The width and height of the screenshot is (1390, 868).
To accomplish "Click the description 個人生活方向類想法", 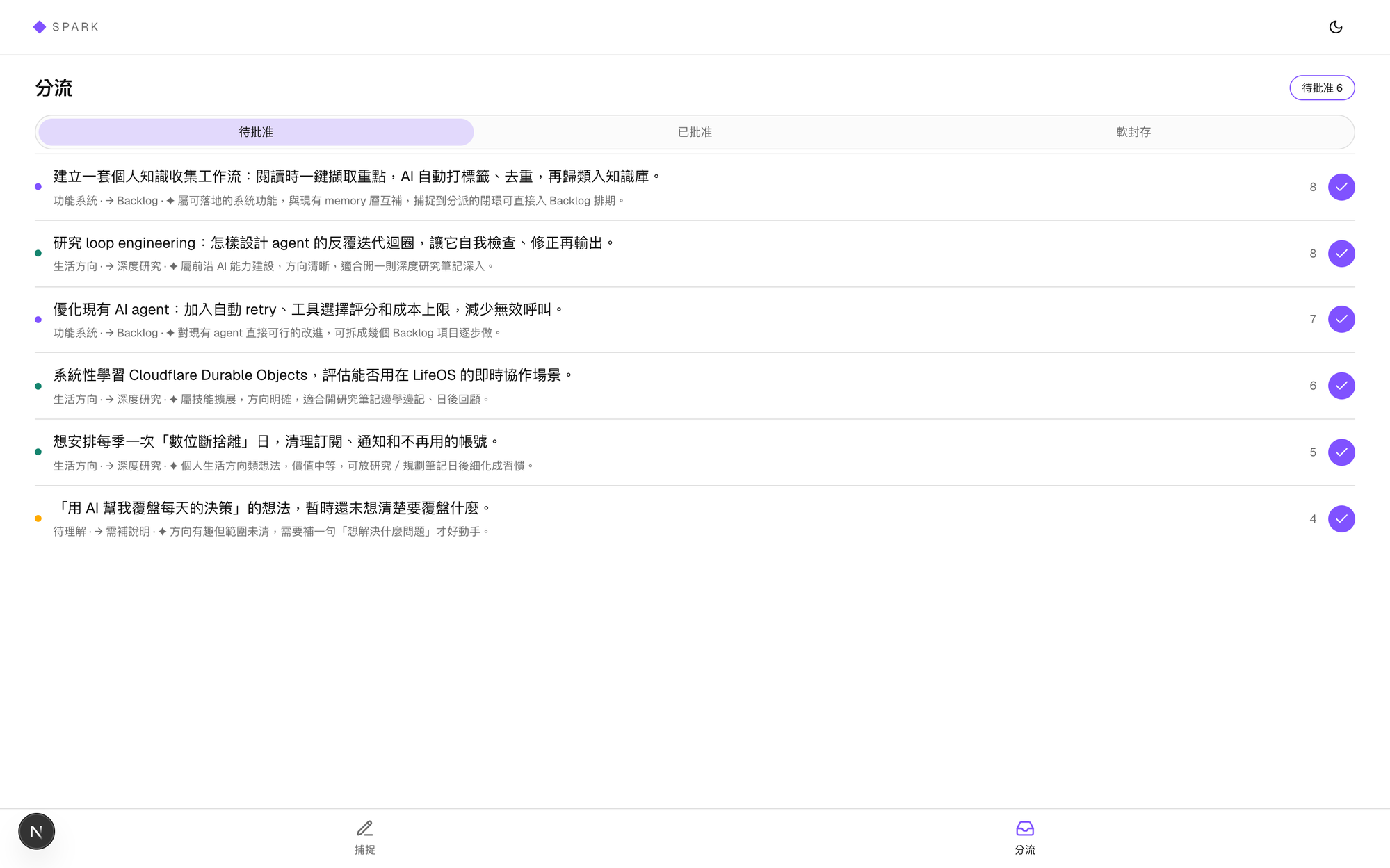I will pyautogui.click(x=294, y=466).
